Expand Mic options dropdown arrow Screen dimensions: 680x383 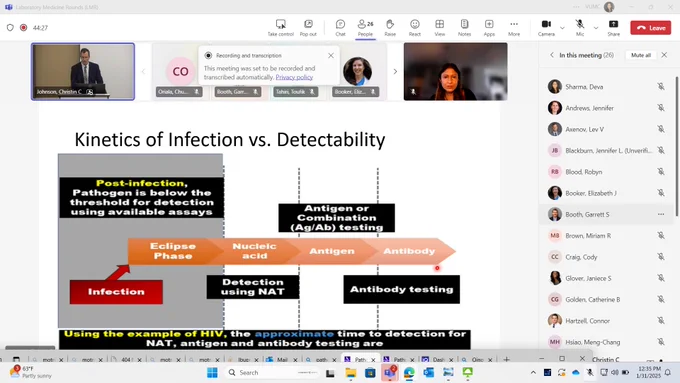coord(596,28)
